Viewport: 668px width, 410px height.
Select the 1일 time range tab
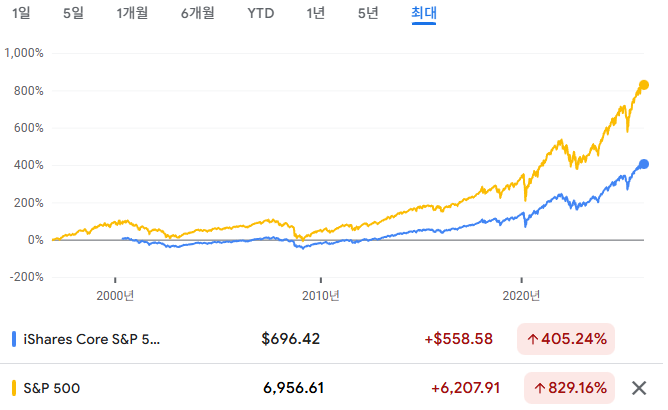pos(21,14)
